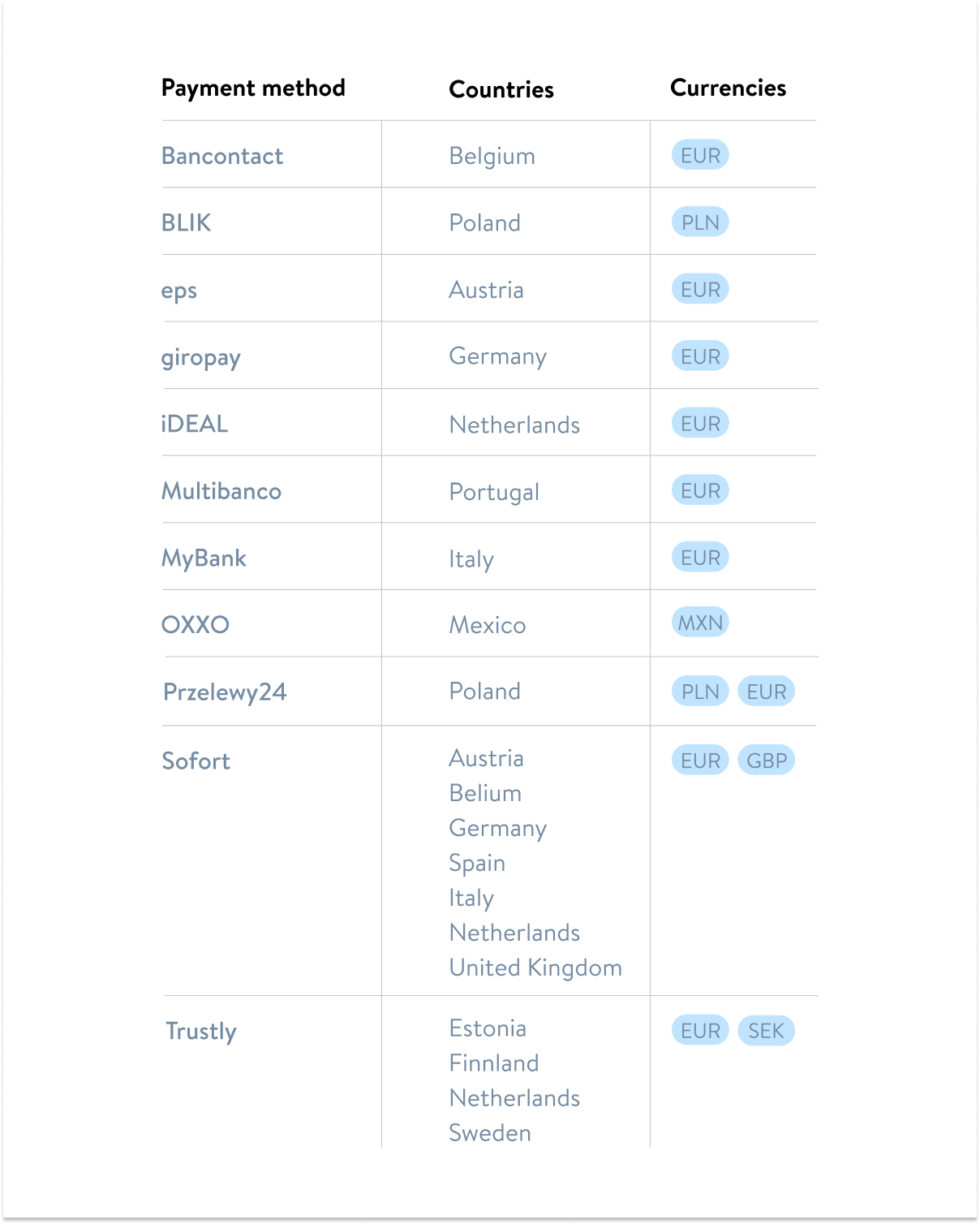Image resolution: width=980 pixels, height=1224 pixels.
Task: Click the MXN currency badge
Action: 700,623
